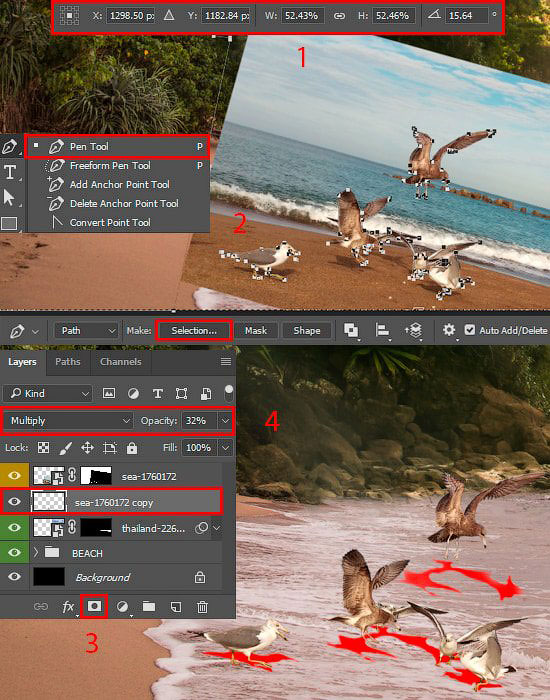The height and width of the screenshot is (700, 550).
Task: Click the Y position field
Action: tap(226, 16)
